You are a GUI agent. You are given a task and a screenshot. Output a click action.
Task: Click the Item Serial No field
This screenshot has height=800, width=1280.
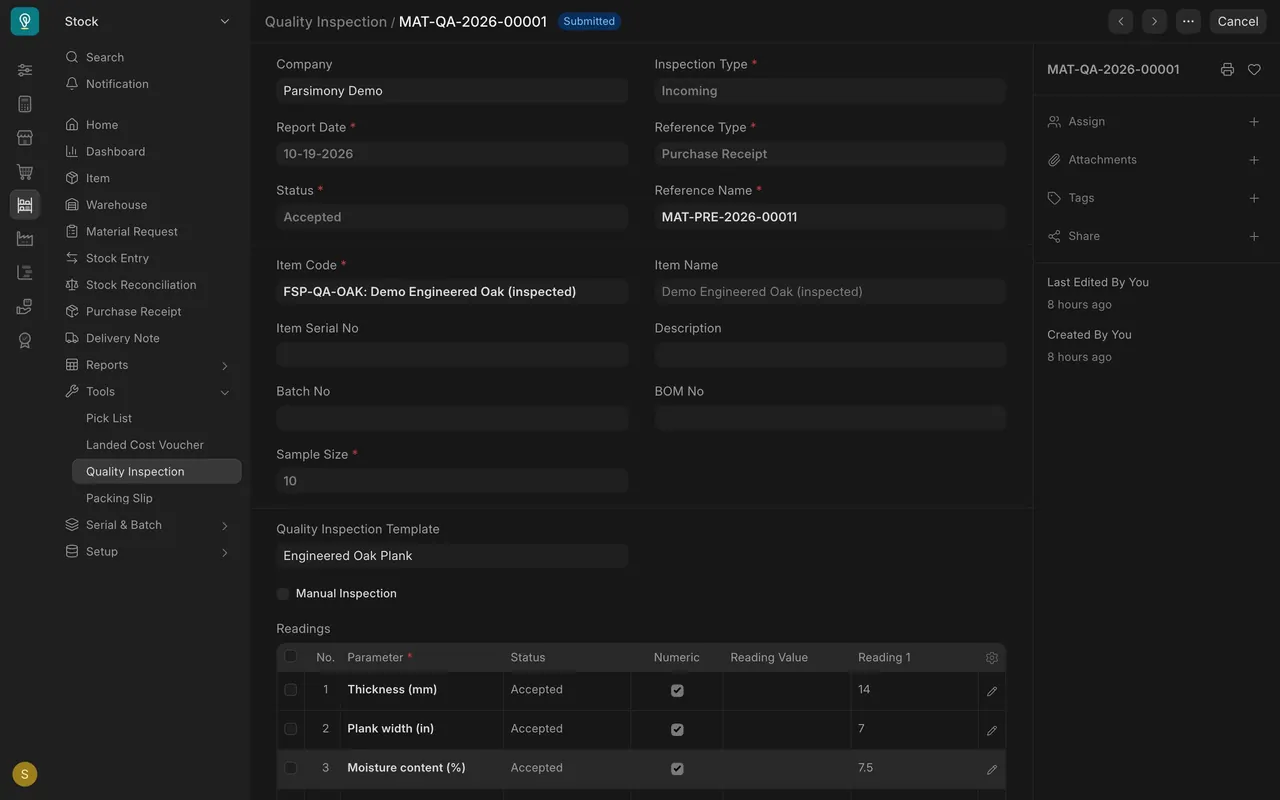coord(452,355)
